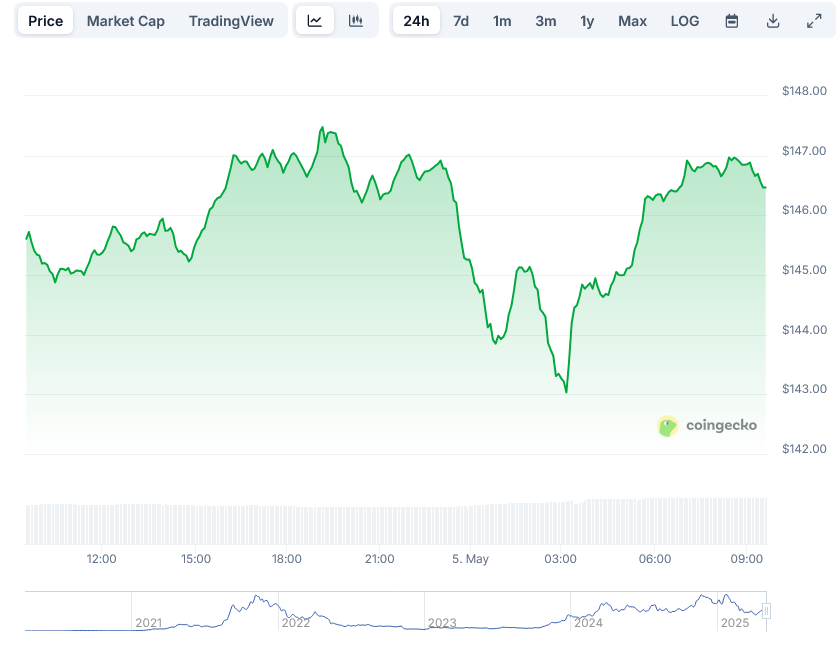Toggle LOG scale on chart
The height and width of the screenshot is (654, 836).
coord(685,21)
